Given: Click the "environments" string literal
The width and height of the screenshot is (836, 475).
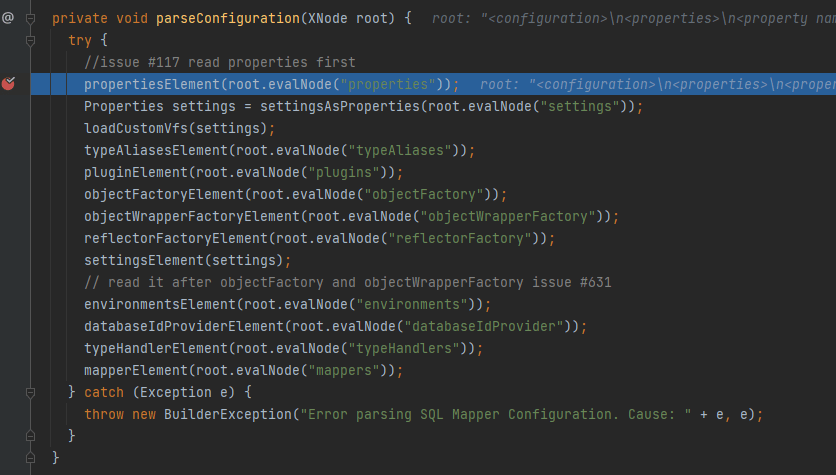Looking at the screenshot, I should pos(412,304).
